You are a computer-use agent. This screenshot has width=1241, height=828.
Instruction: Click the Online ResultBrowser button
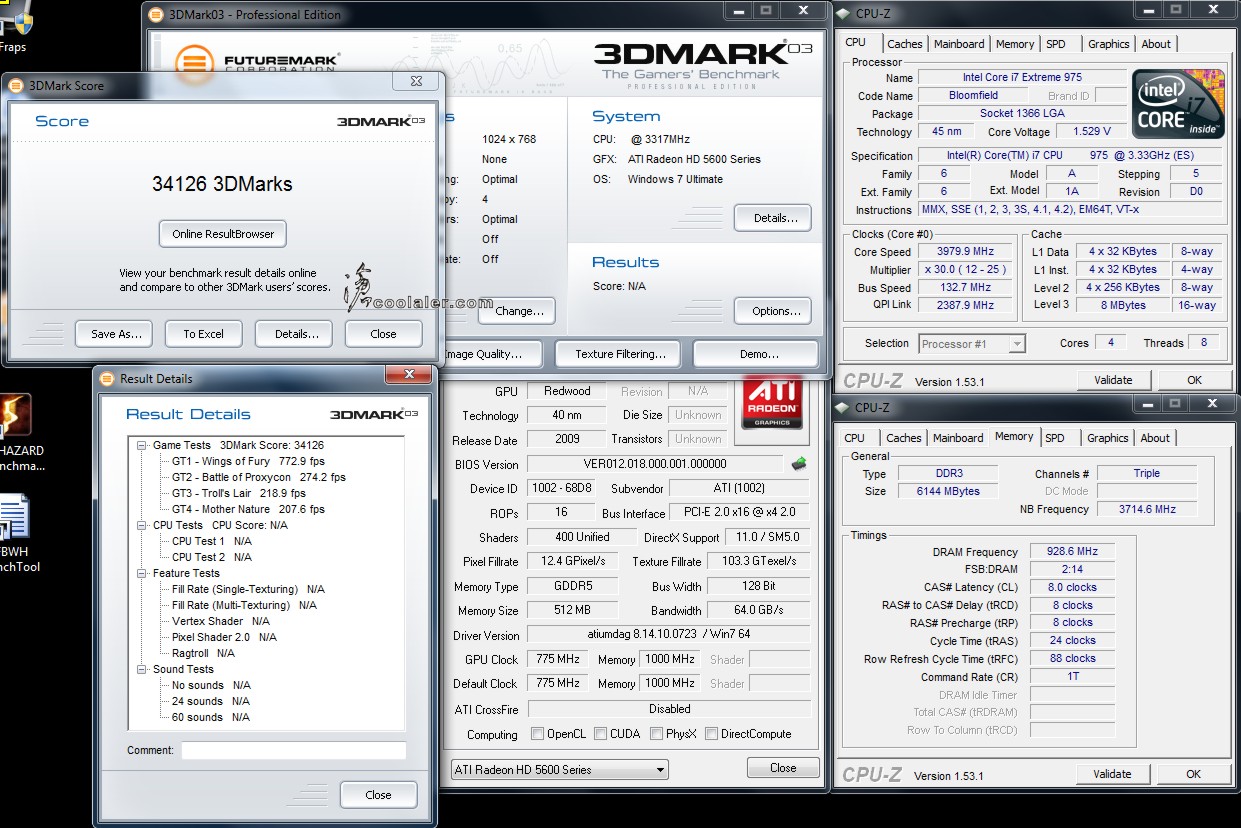coord(223,234)
